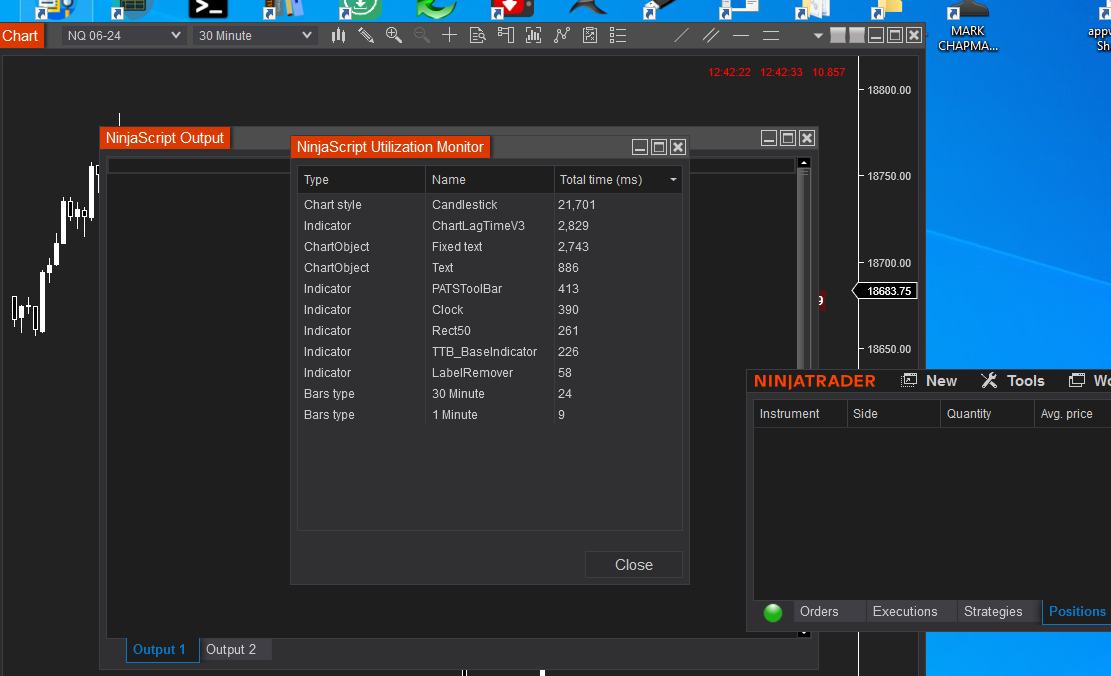Sort by the Type column header
This screenshot has height=676, width=1111.
[x=361, y=180]
